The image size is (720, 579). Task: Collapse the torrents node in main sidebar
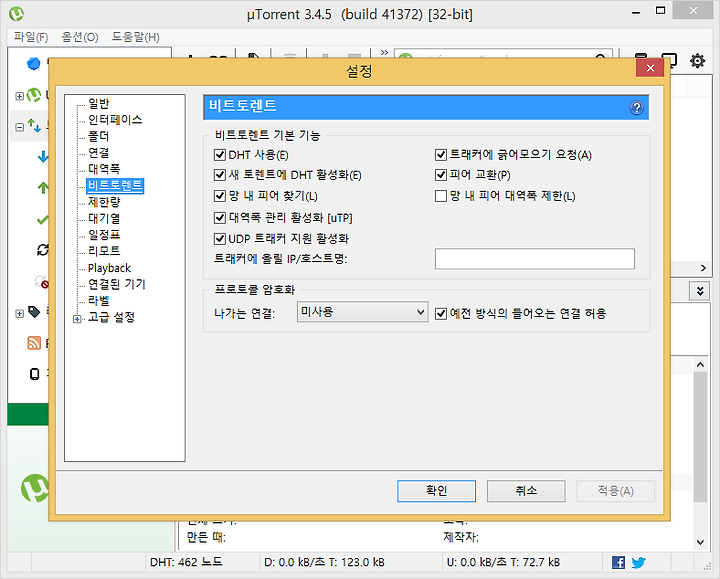(x=19, y=127)
